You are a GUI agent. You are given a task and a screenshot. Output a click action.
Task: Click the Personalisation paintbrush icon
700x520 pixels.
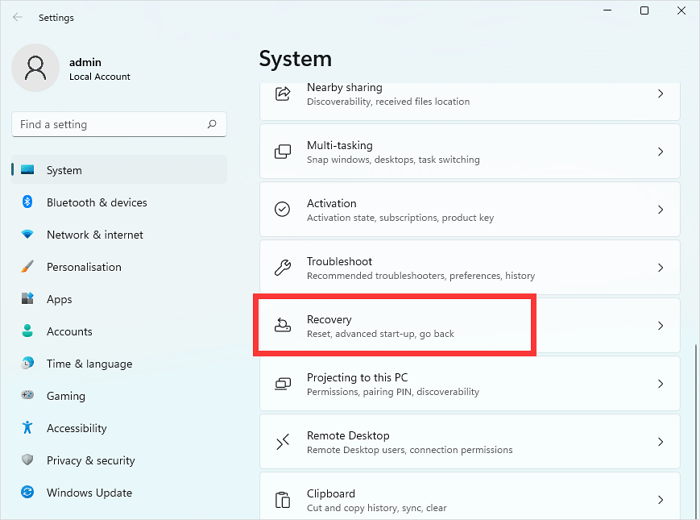[x=27, y=267]
